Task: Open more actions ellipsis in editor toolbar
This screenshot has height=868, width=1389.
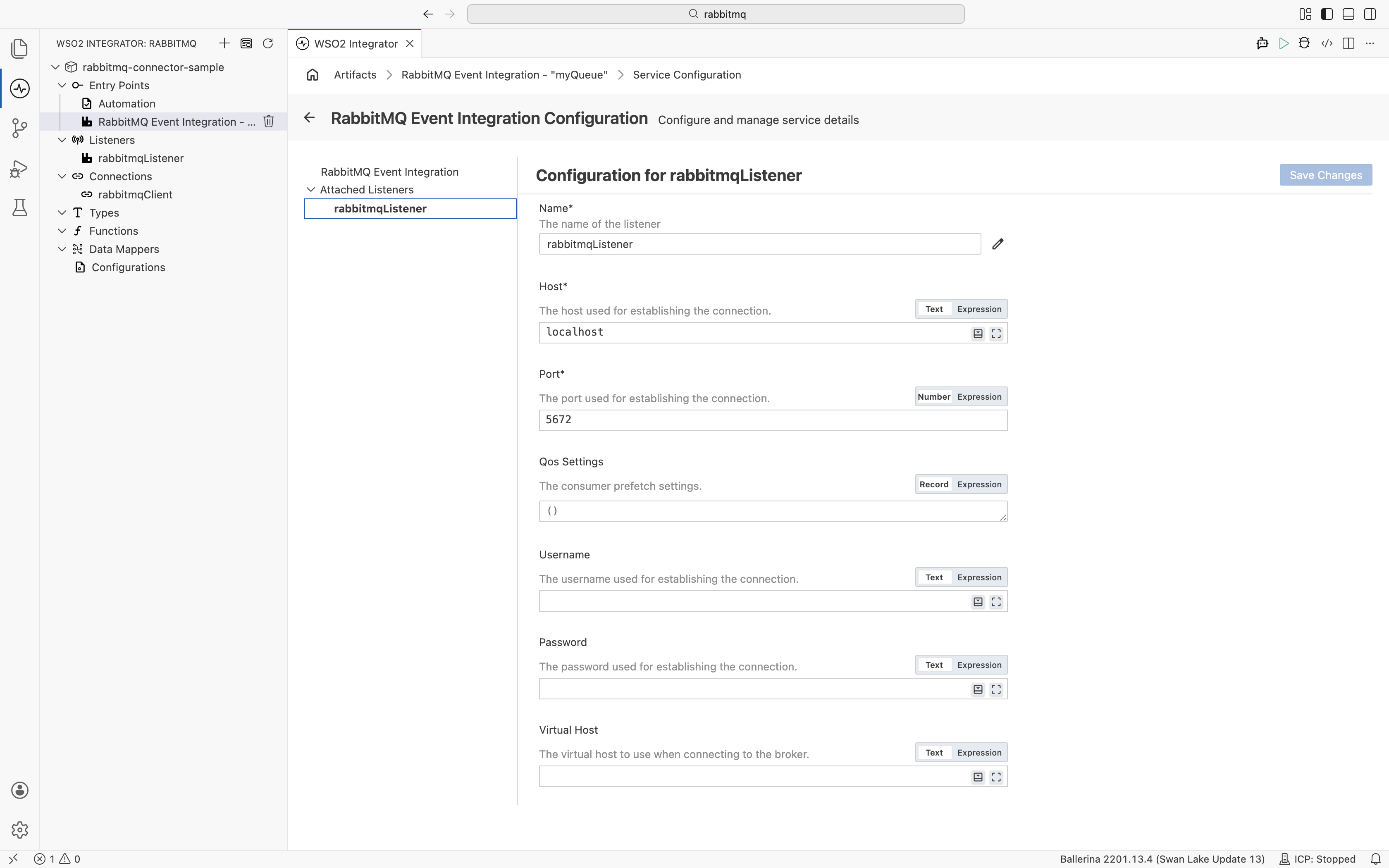Action: [x=1370, y=44]
